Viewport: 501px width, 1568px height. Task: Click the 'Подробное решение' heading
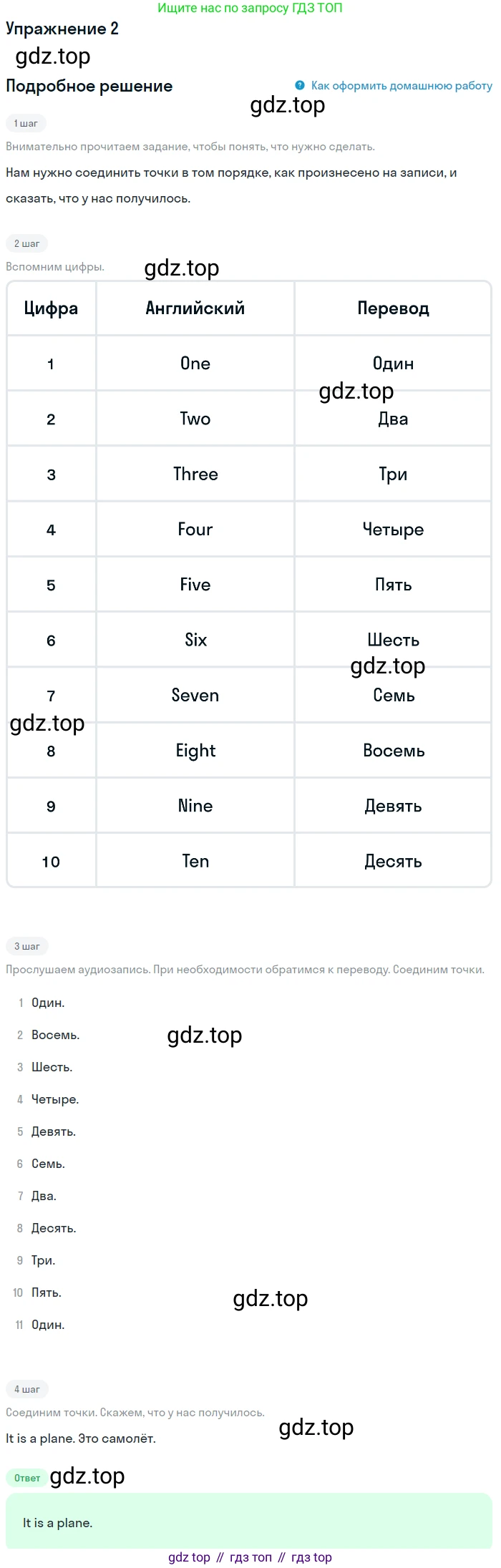point(89,86)
